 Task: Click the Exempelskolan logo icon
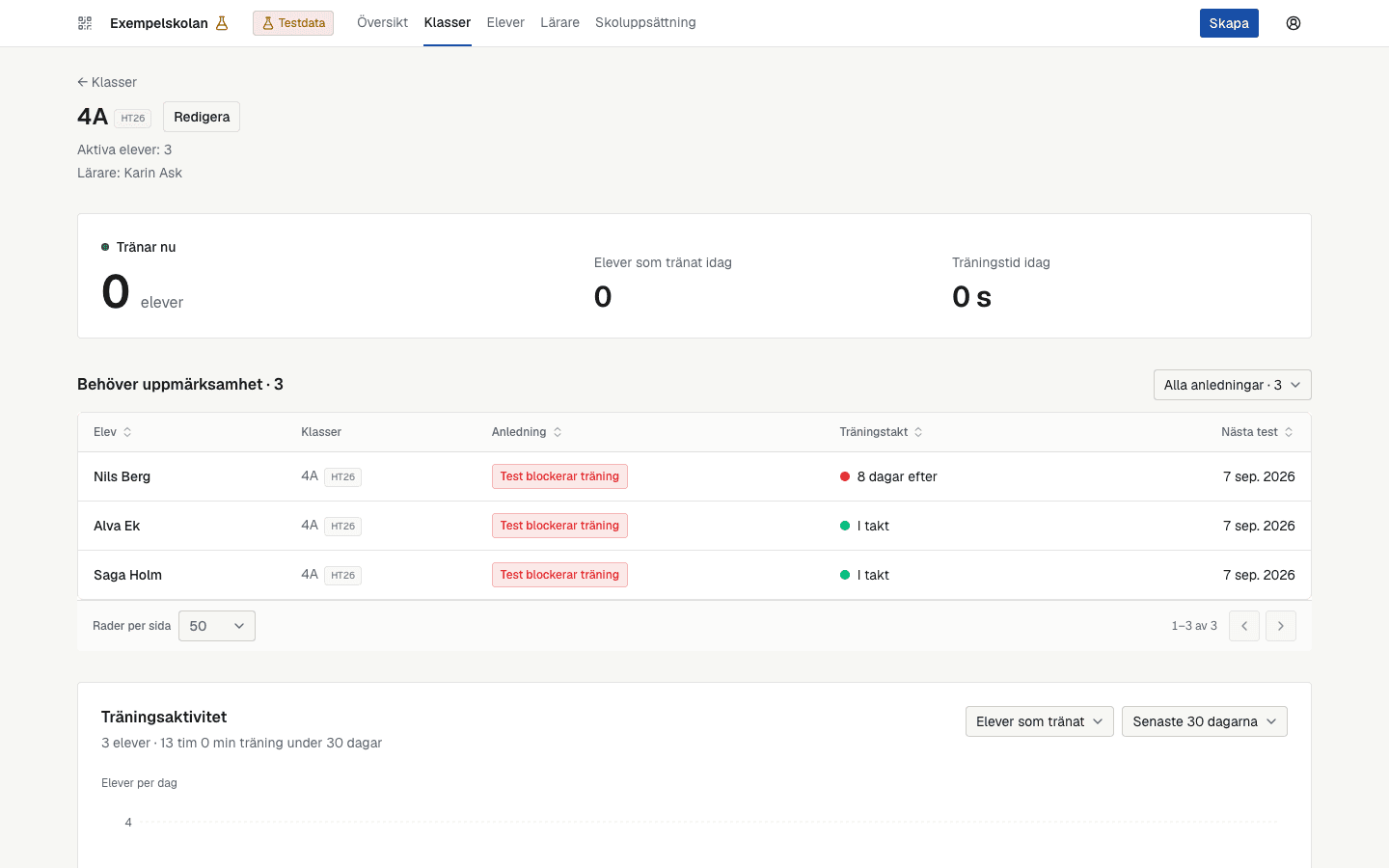point(85,23)
